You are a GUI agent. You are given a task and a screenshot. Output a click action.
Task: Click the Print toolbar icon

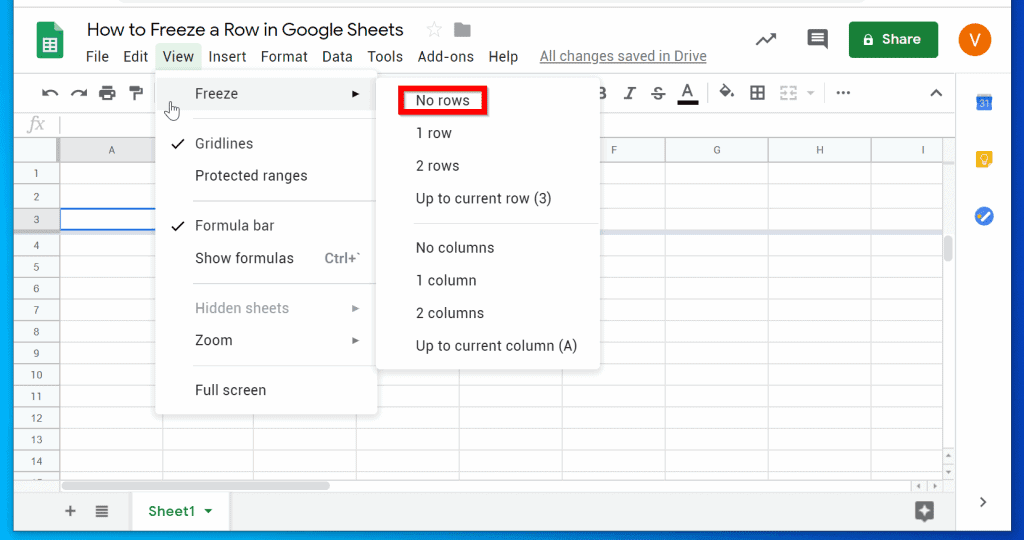[107, 93]
